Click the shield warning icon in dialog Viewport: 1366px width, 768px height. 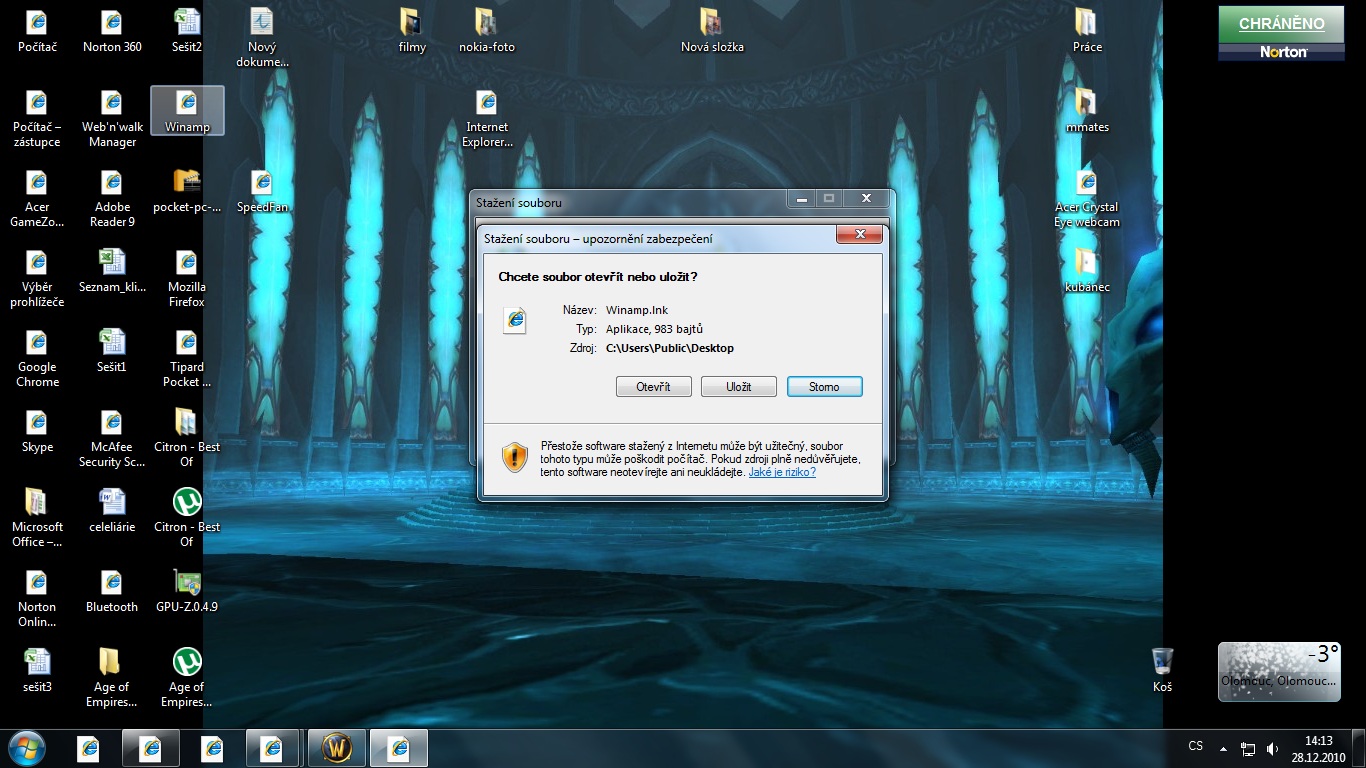pyautogui.click(x=515, y=457)
